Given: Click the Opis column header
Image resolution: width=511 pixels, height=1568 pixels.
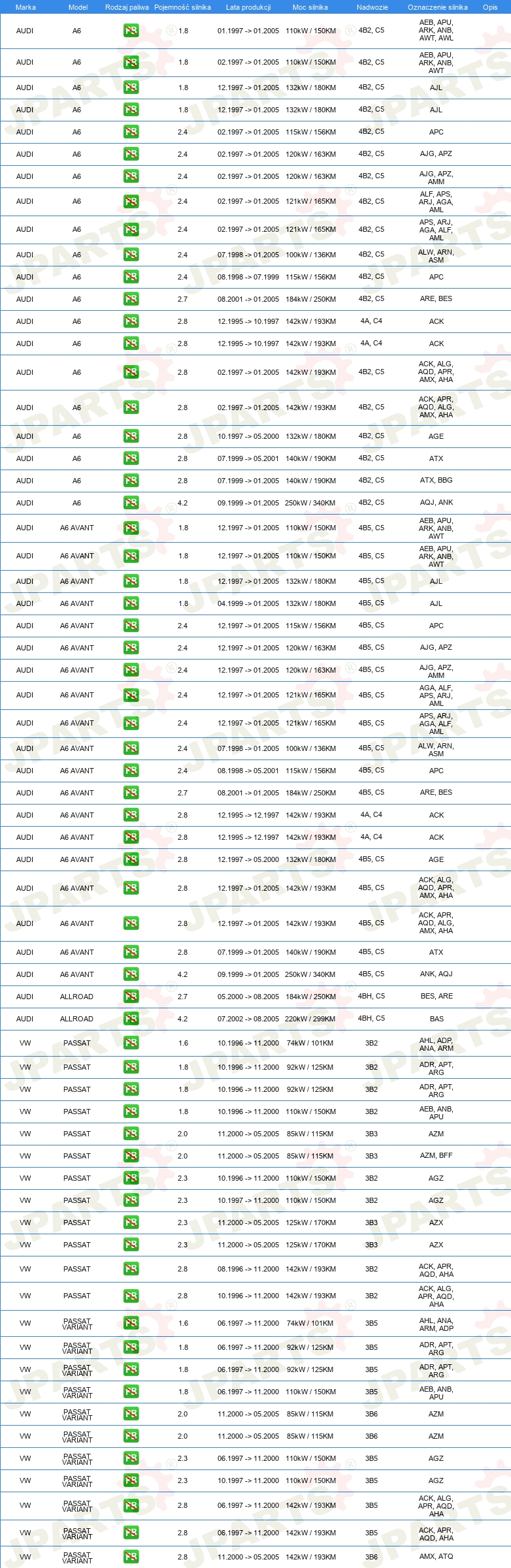Looking at the screenshot, I should (490, 7).
